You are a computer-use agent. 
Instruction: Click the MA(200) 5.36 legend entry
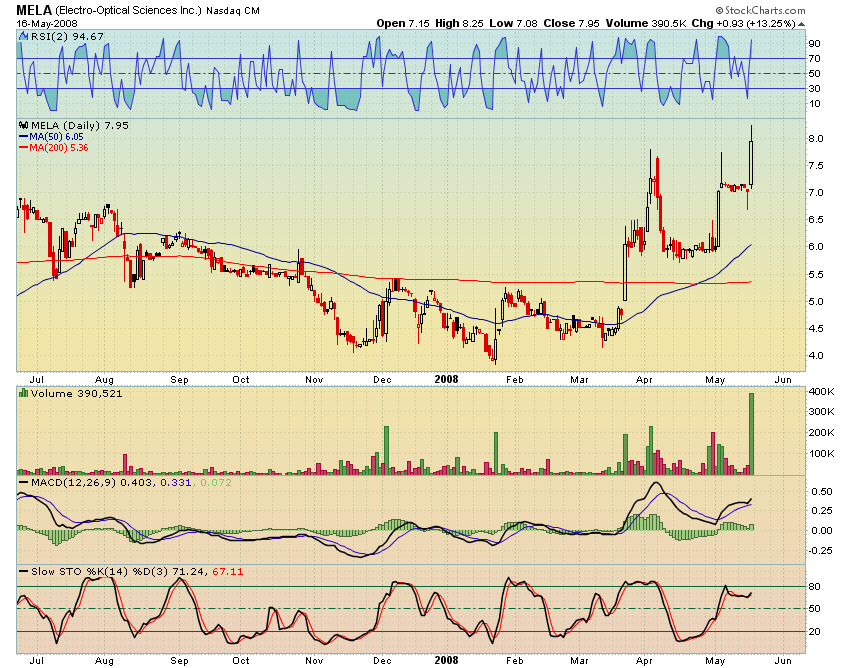53,147
